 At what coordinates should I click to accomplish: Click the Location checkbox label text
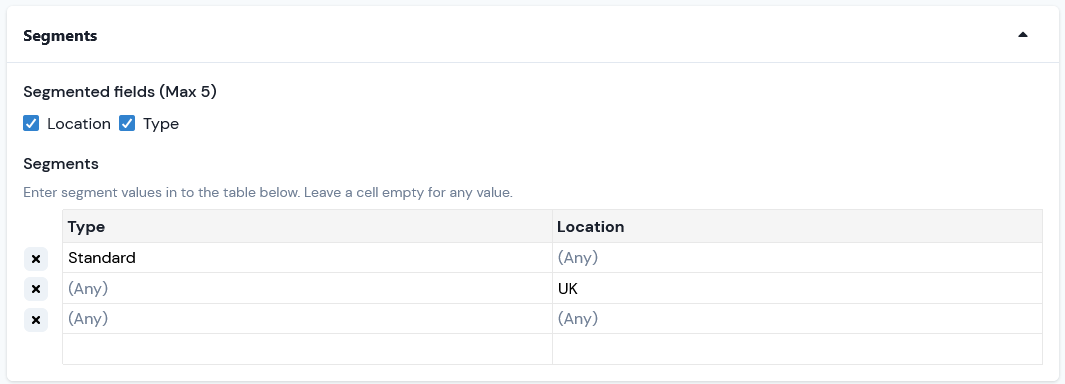tap(79, 124)
